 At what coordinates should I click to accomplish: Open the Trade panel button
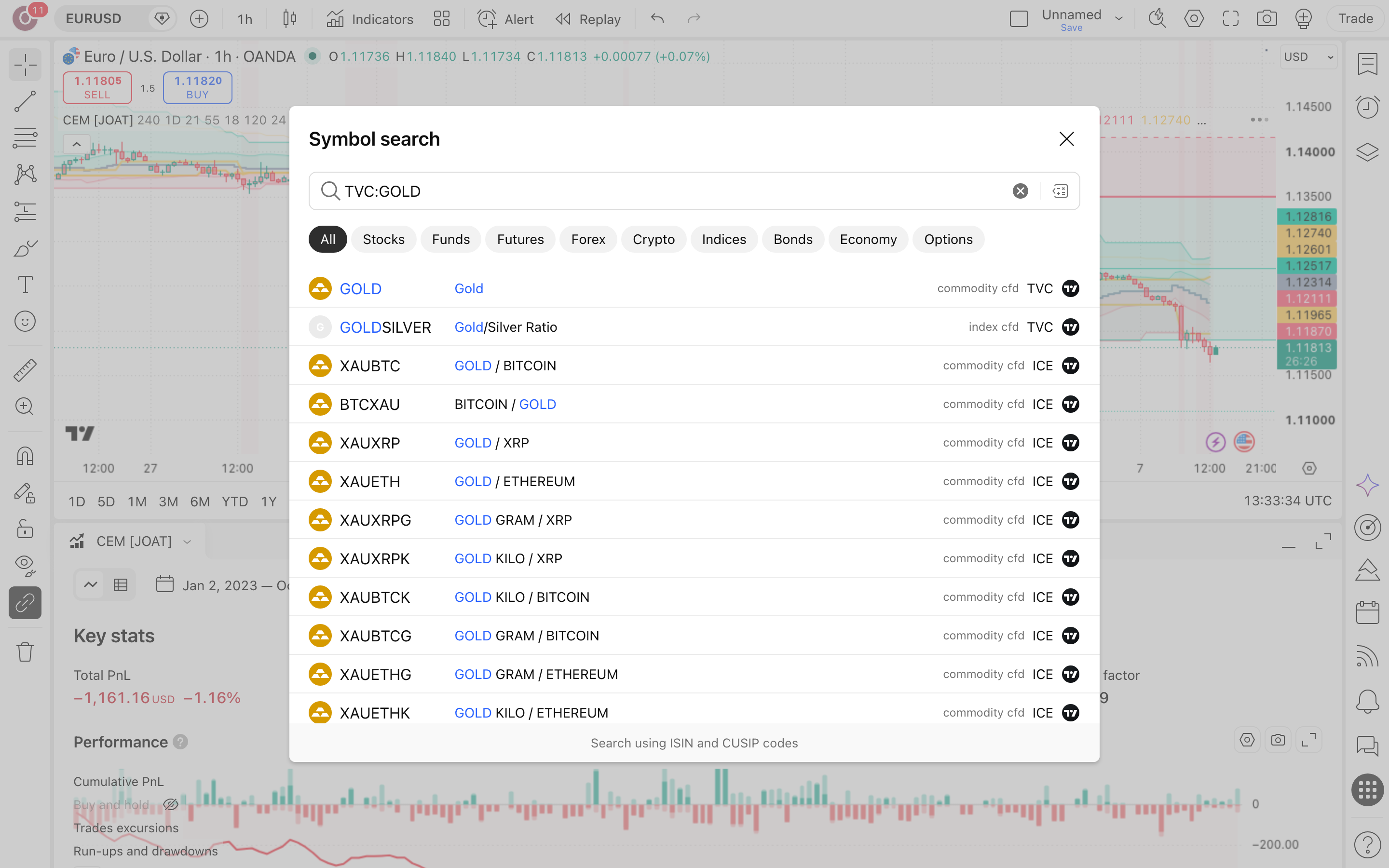click(x=1355, y=19)
